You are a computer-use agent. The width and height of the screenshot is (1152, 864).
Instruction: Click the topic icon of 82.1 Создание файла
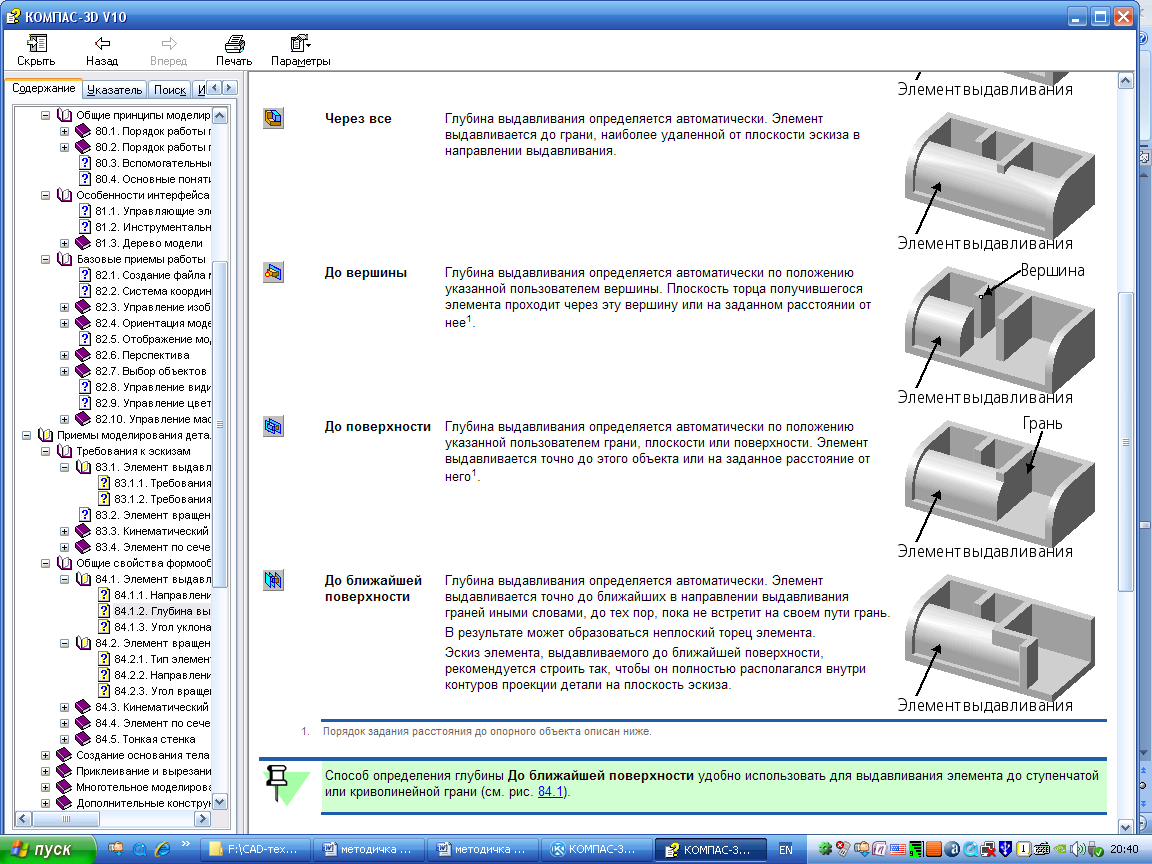(x=85, y=276)
